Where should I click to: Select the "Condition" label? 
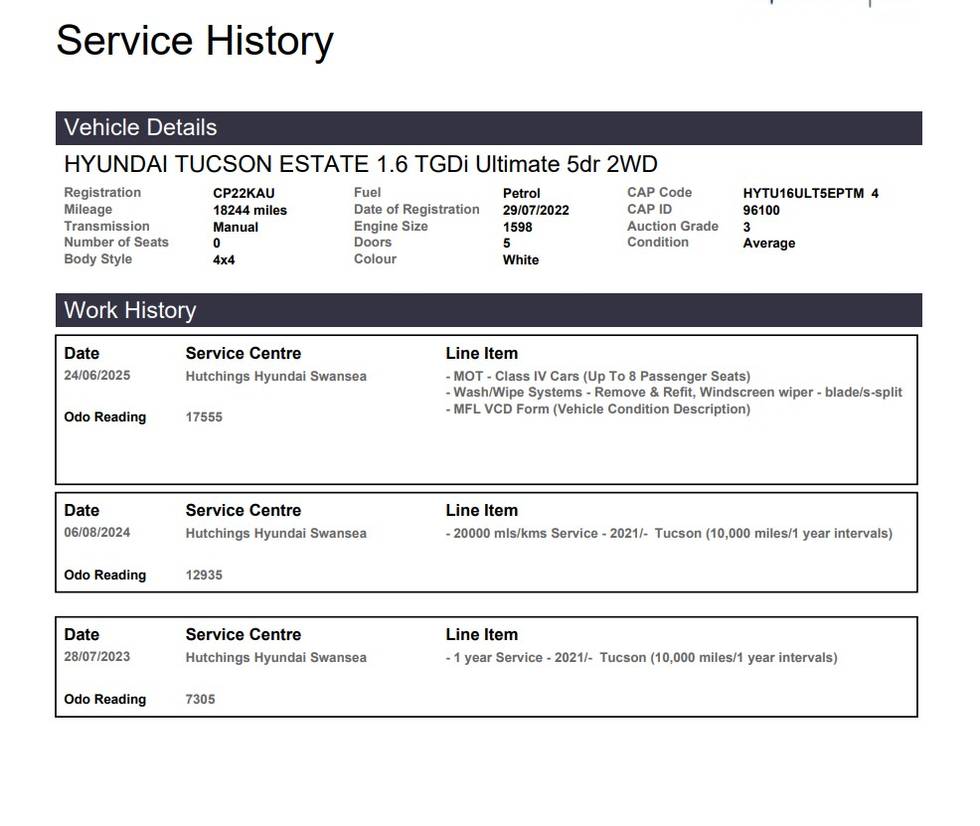pos(658,242)
